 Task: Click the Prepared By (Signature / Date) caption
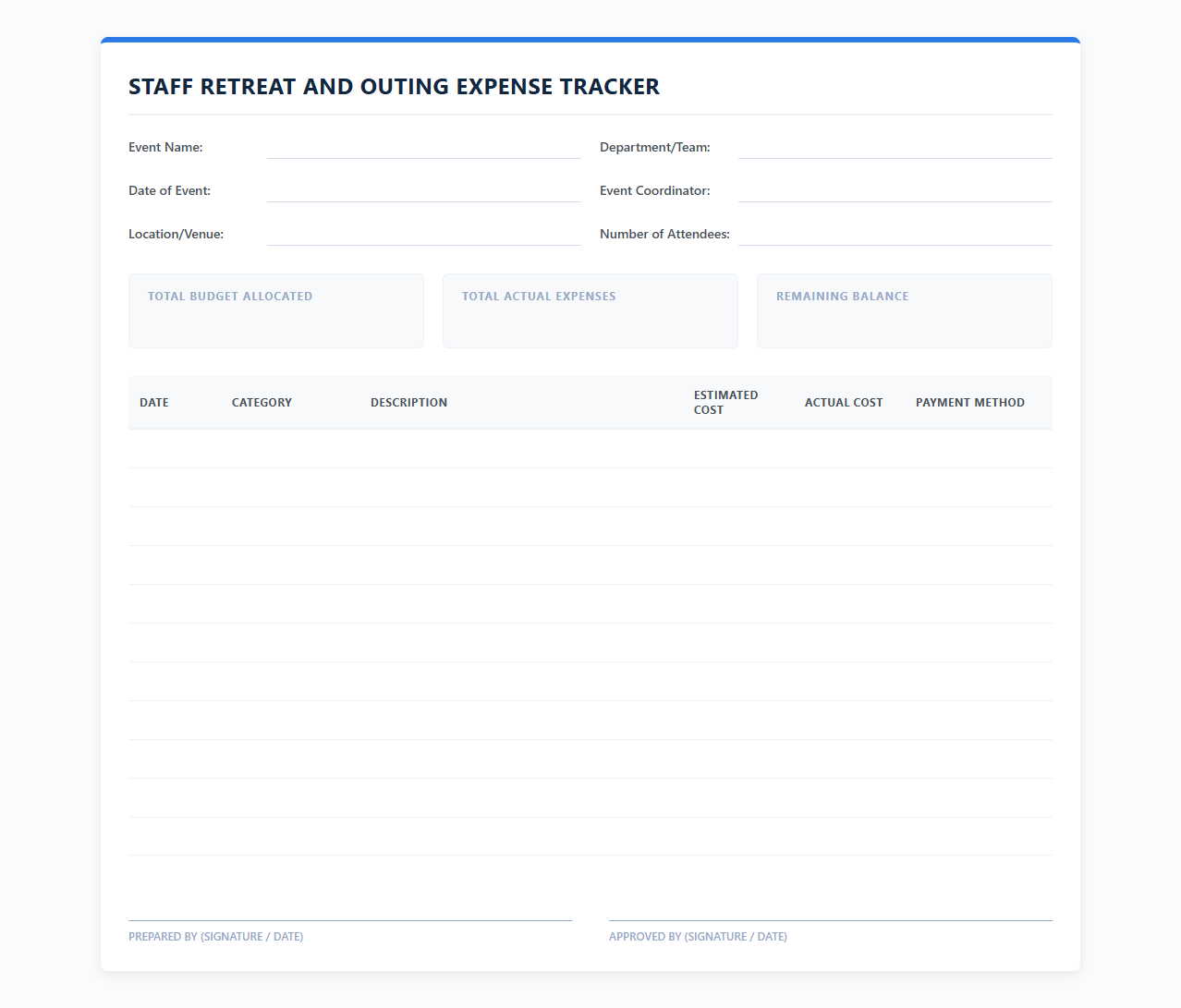pos(215,937)
